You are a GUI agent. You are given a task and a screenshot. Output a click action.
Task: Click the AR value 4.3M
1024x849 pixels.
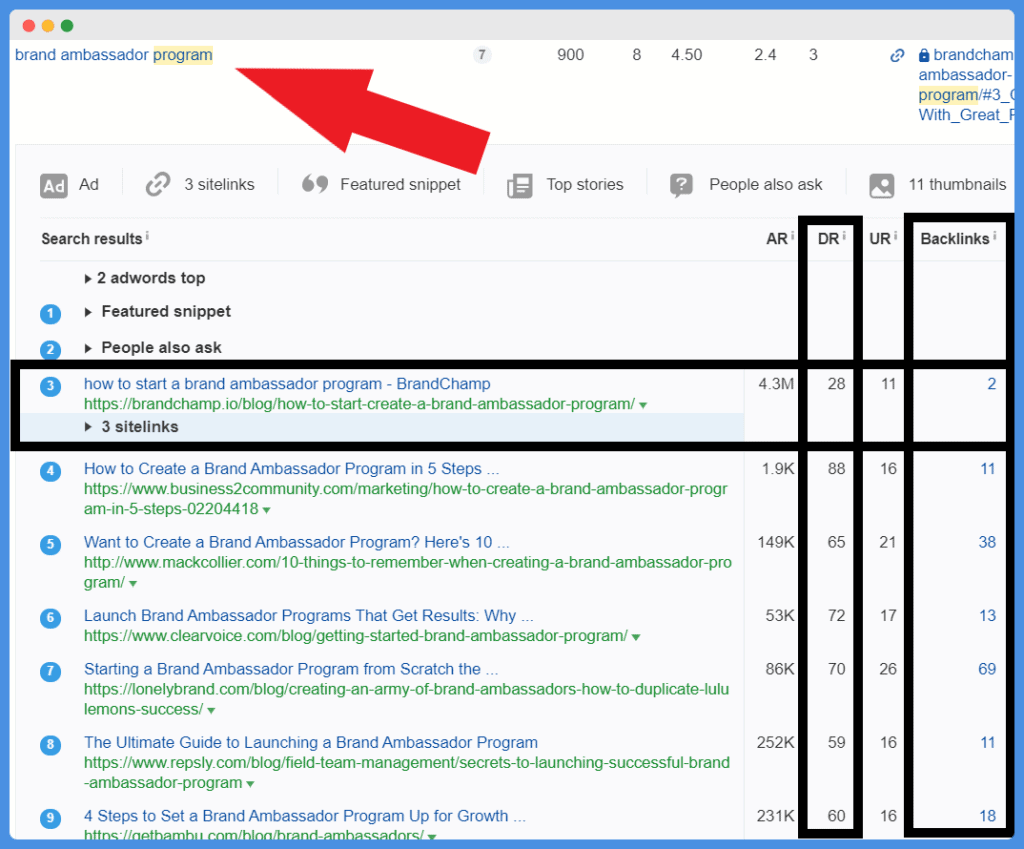click(x=776, y=384)
